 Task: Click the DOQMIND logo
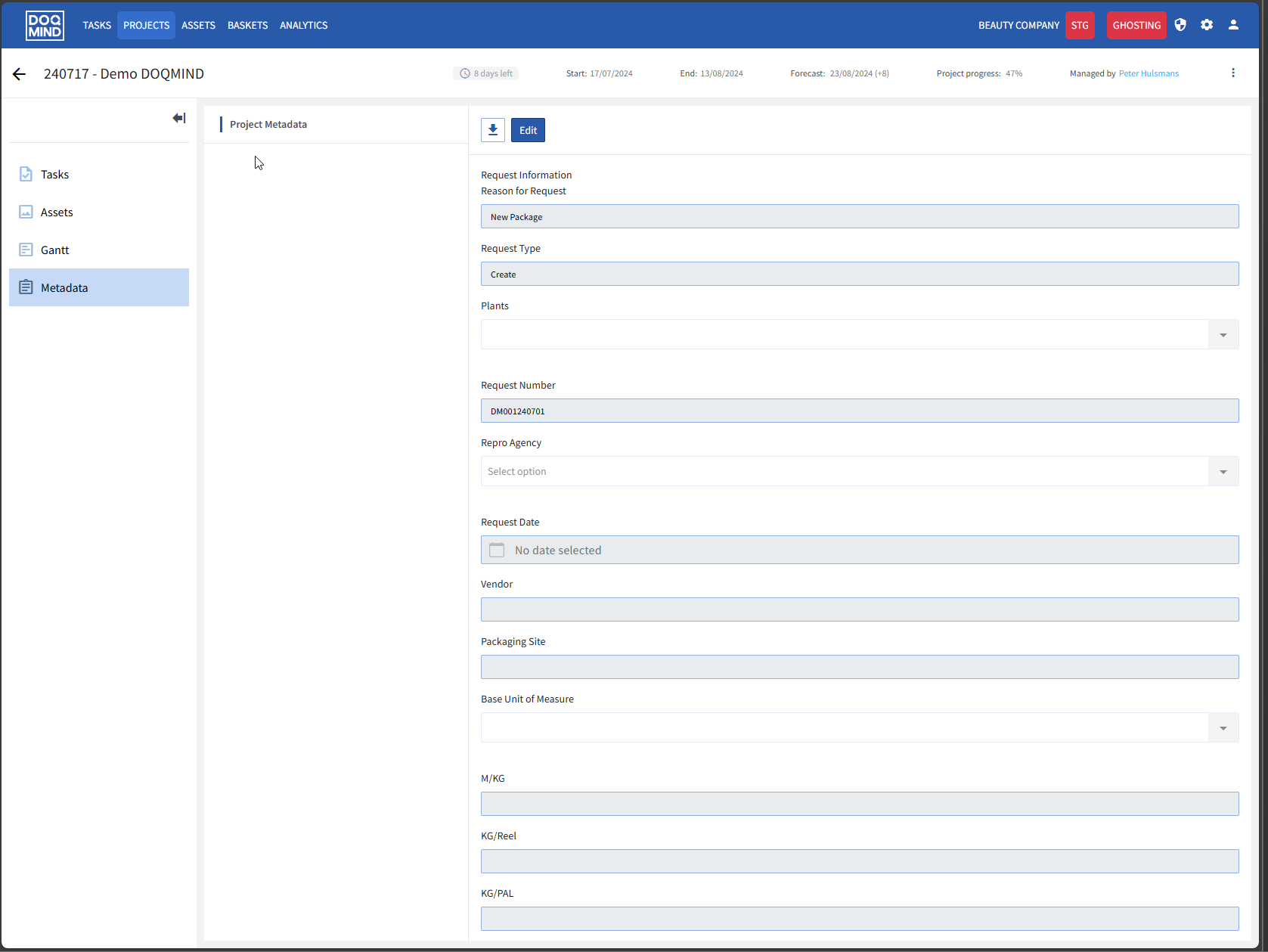(45, 25)
